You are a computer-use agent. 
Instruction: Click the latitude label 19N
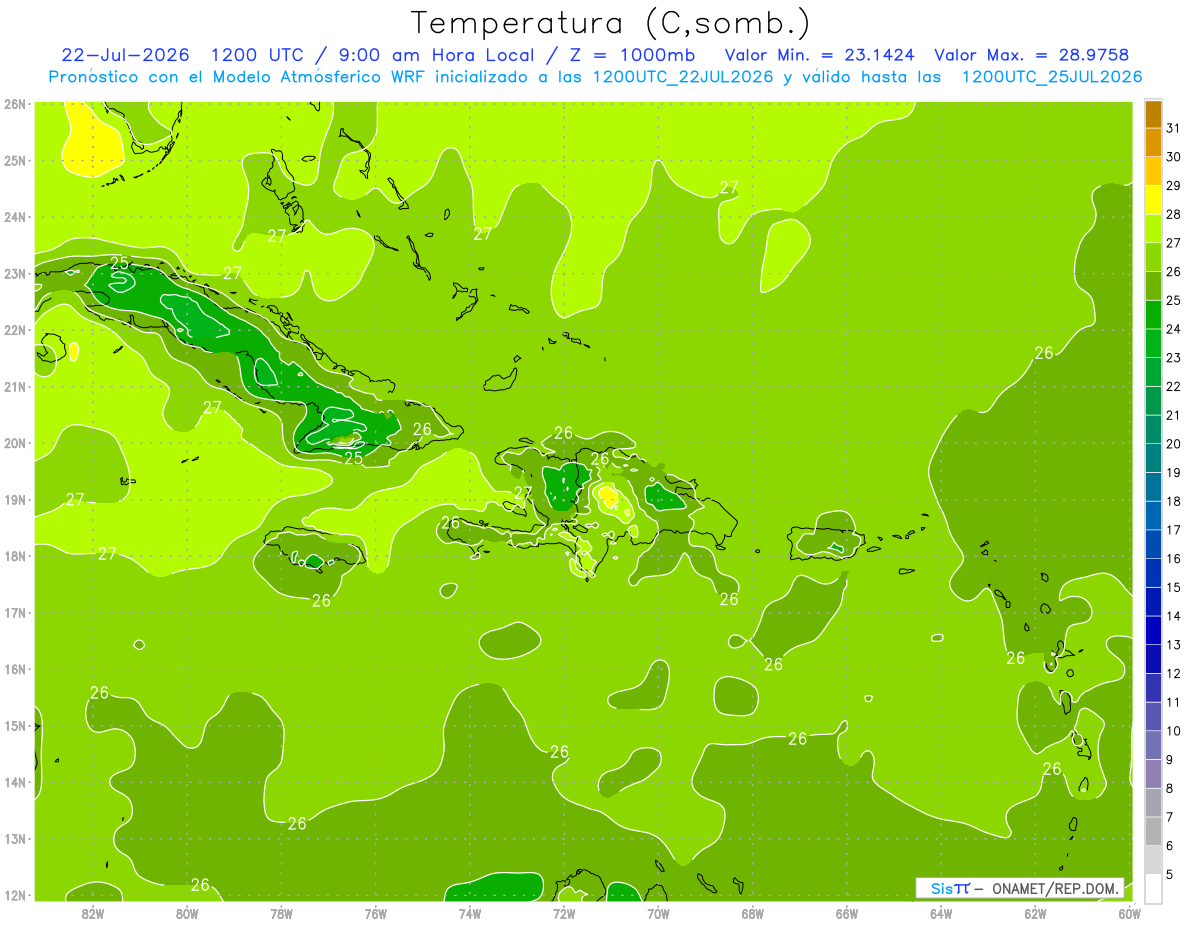tap(15, 500)
